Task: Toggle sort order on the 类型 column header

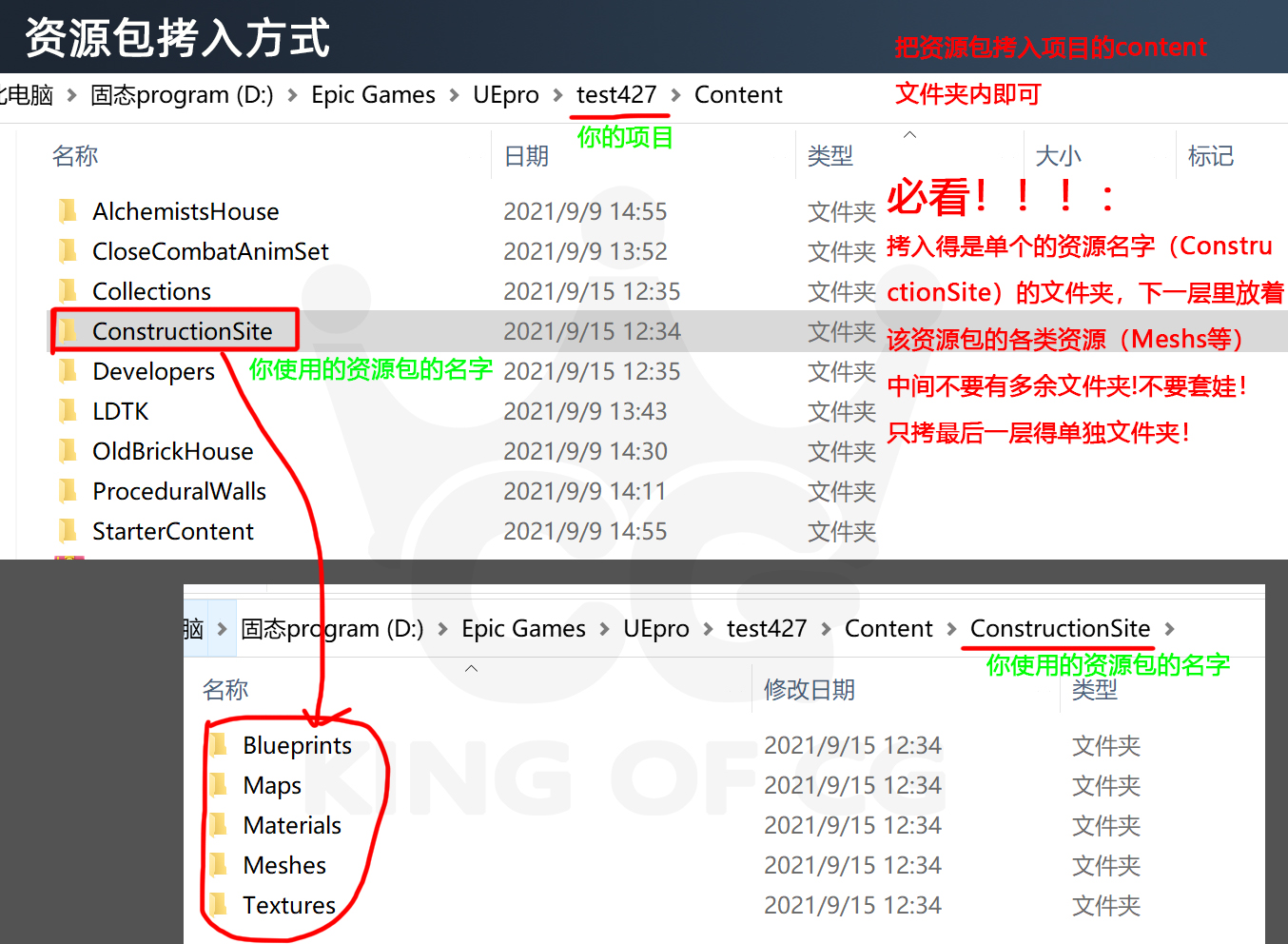Action: [x=830, y=155]
